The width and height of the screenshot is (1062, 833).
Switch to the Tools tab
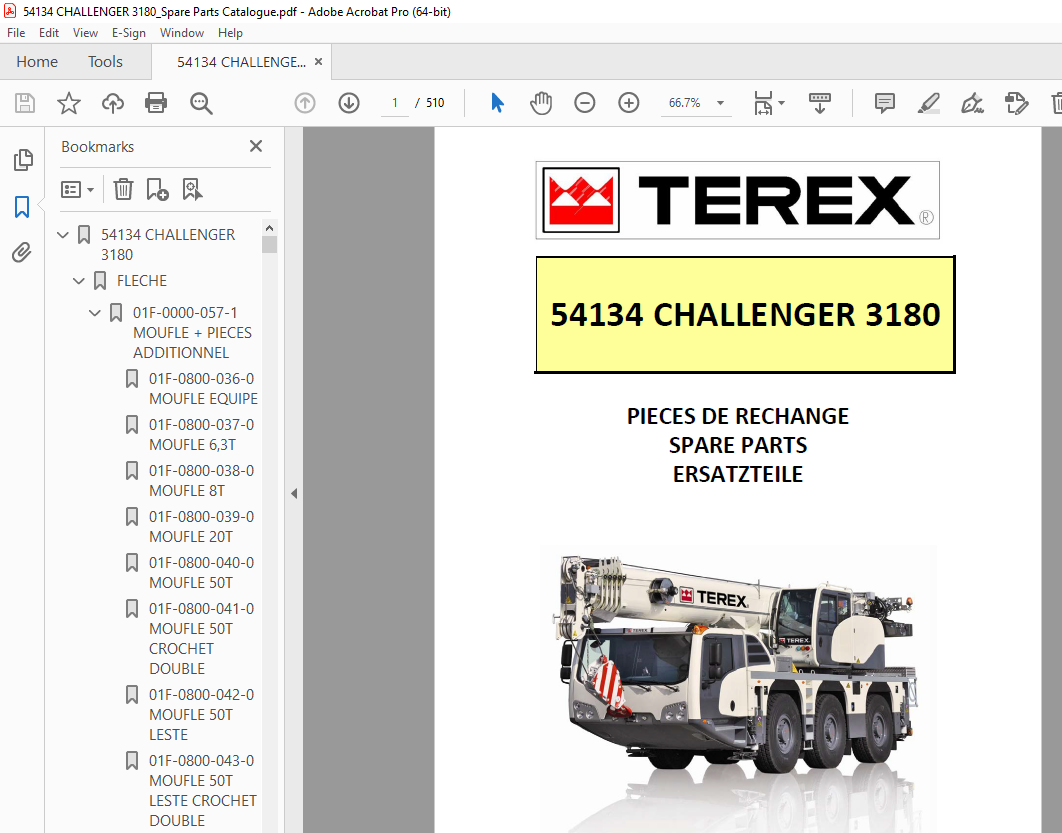pyautogui.click(x=105, y=62)
